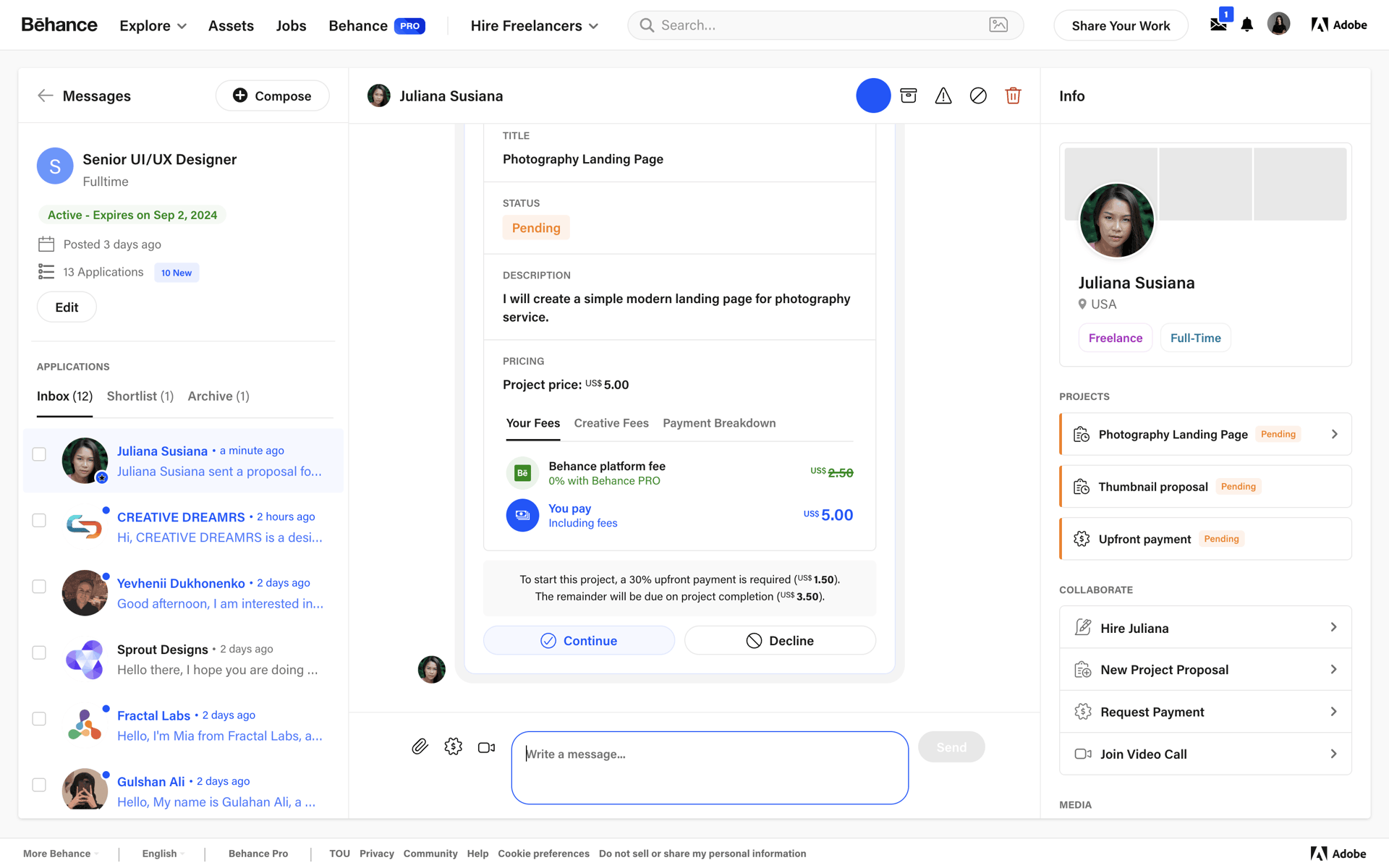
Task: Click the Write a message box
Action: coord(710,767)
